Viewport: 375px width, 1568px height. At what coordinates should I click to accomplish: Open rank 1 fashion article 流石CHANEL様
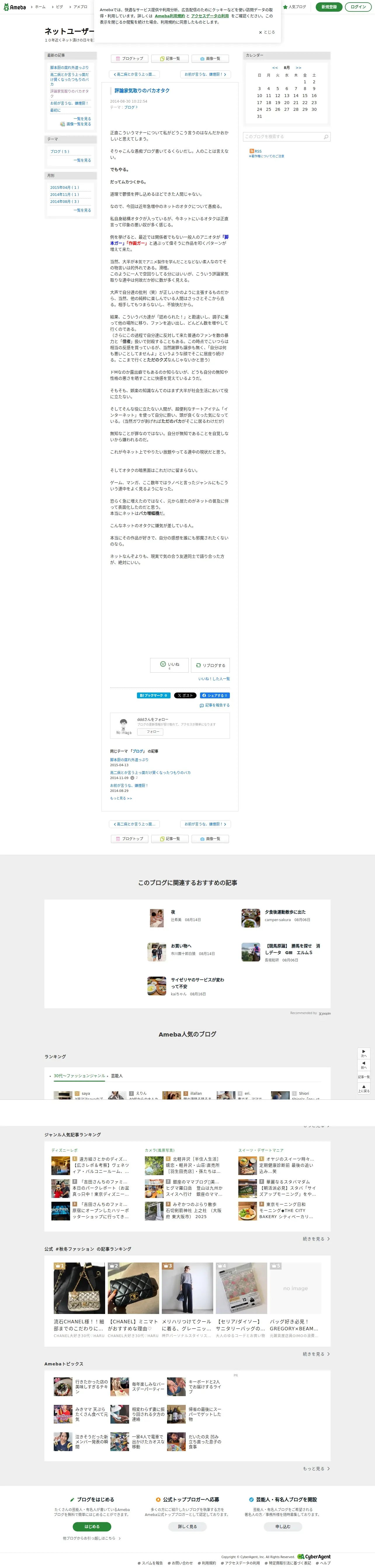pyautogui.click(x=79, y=1324)
